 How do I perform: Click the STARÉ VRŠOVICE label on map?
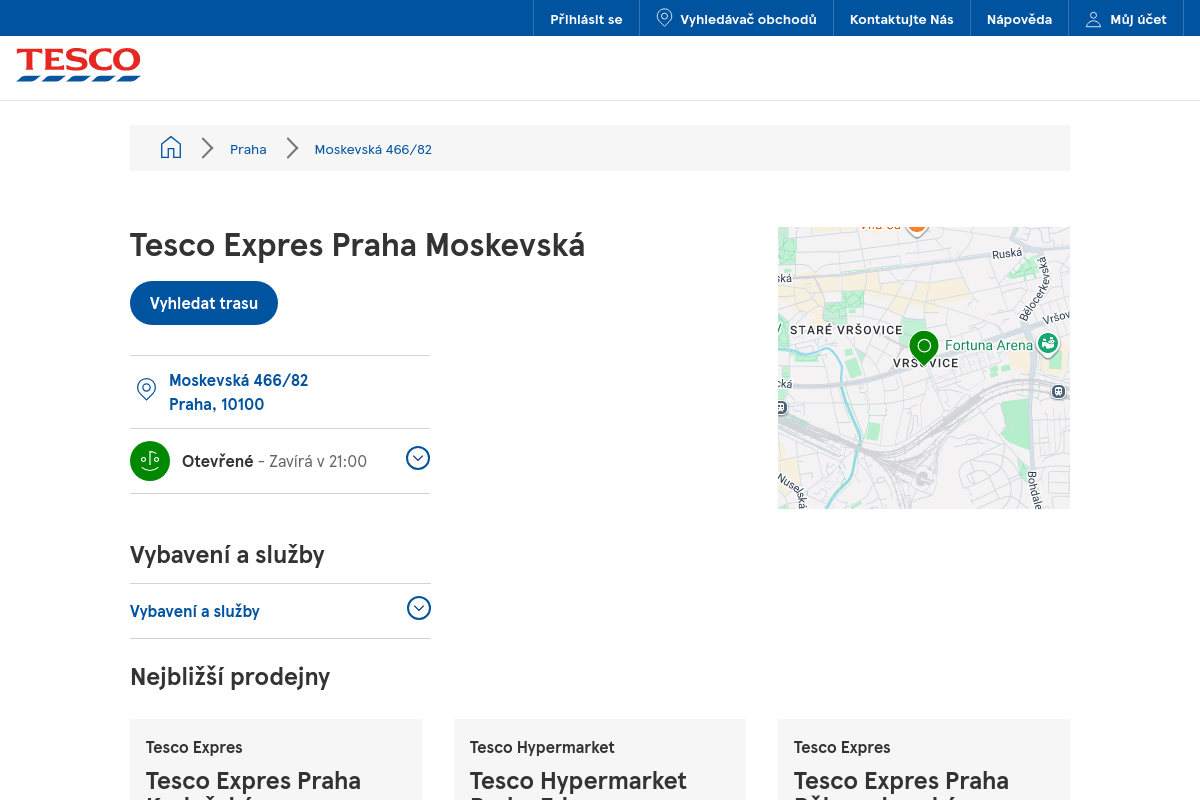(846, 330)
